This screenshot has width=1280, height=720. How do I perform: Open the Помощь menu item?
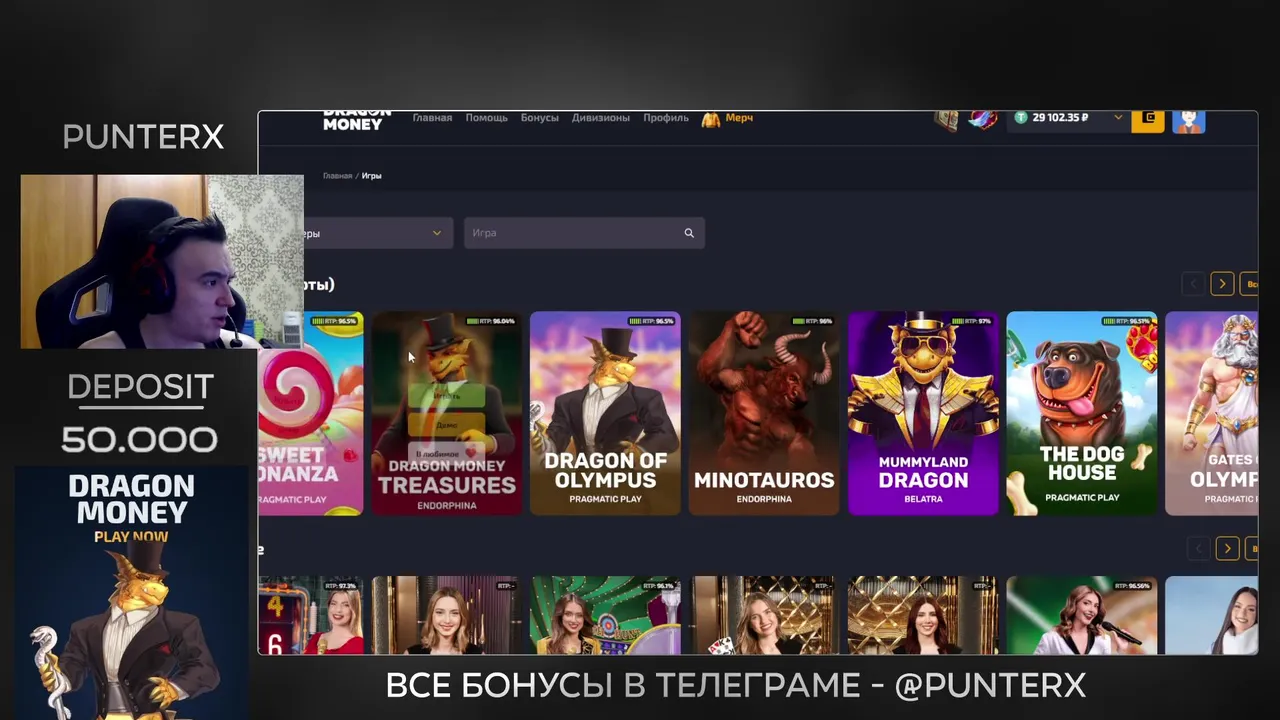(486, 118)
